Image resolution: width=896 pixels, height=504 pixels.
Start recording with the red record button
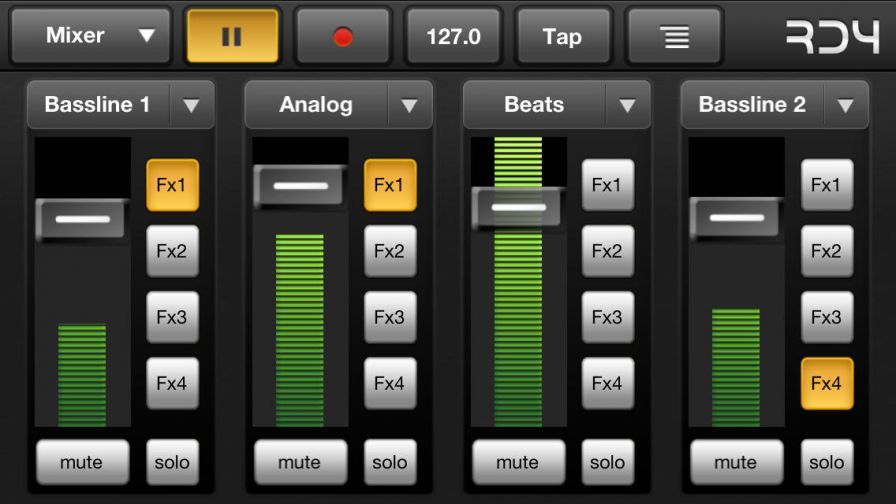tap(343, 37)
